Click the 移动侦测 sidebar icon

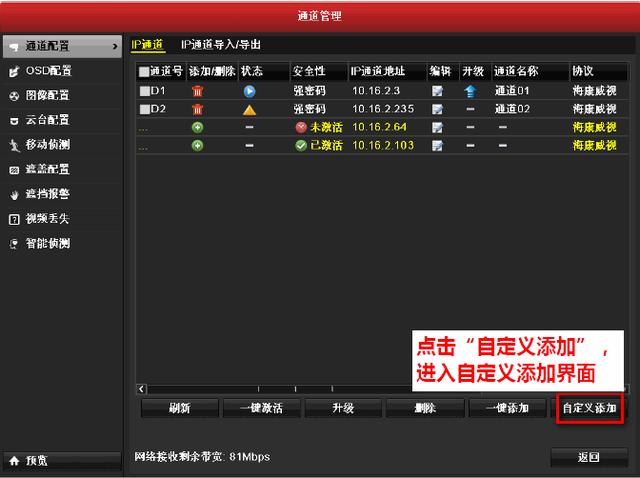(x=14, y=145)
